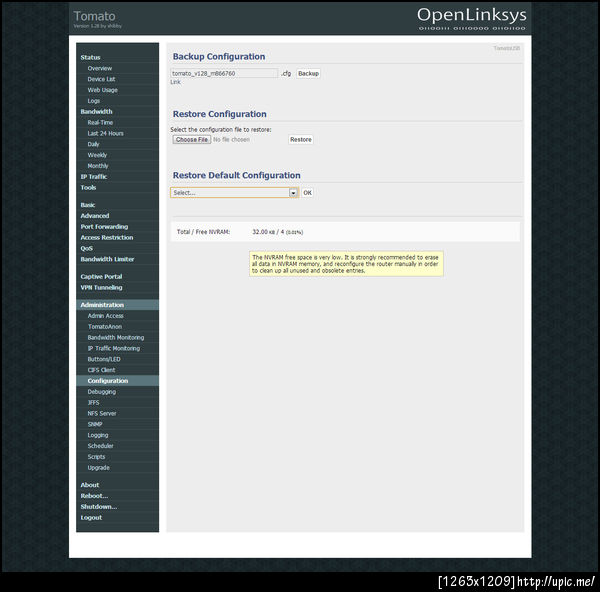Open the Scripts page
Image resolution: width=600 pixels, height=592 pixels.
(96, 457)
